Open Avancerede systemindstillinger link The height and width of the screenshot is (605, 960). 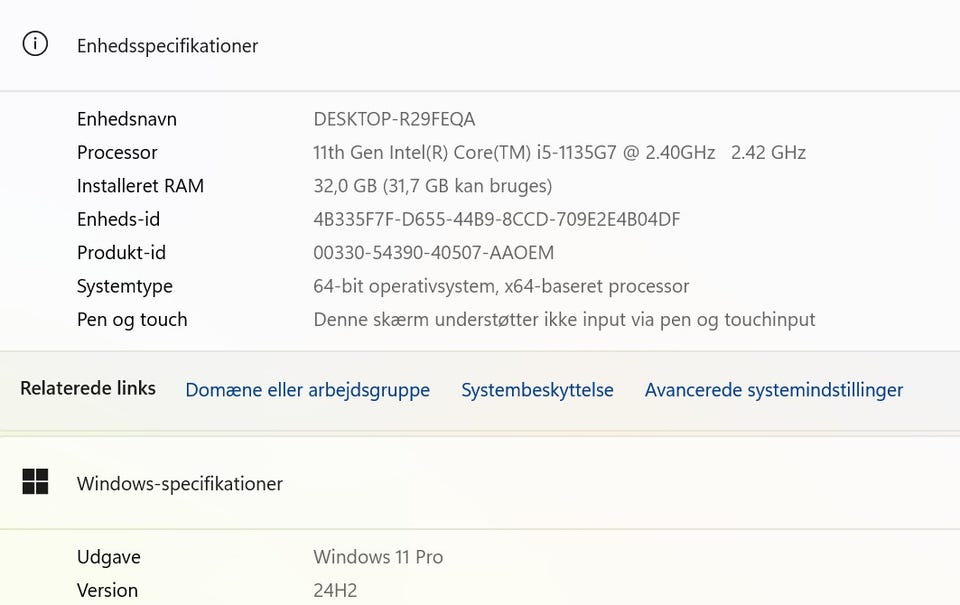774,390
